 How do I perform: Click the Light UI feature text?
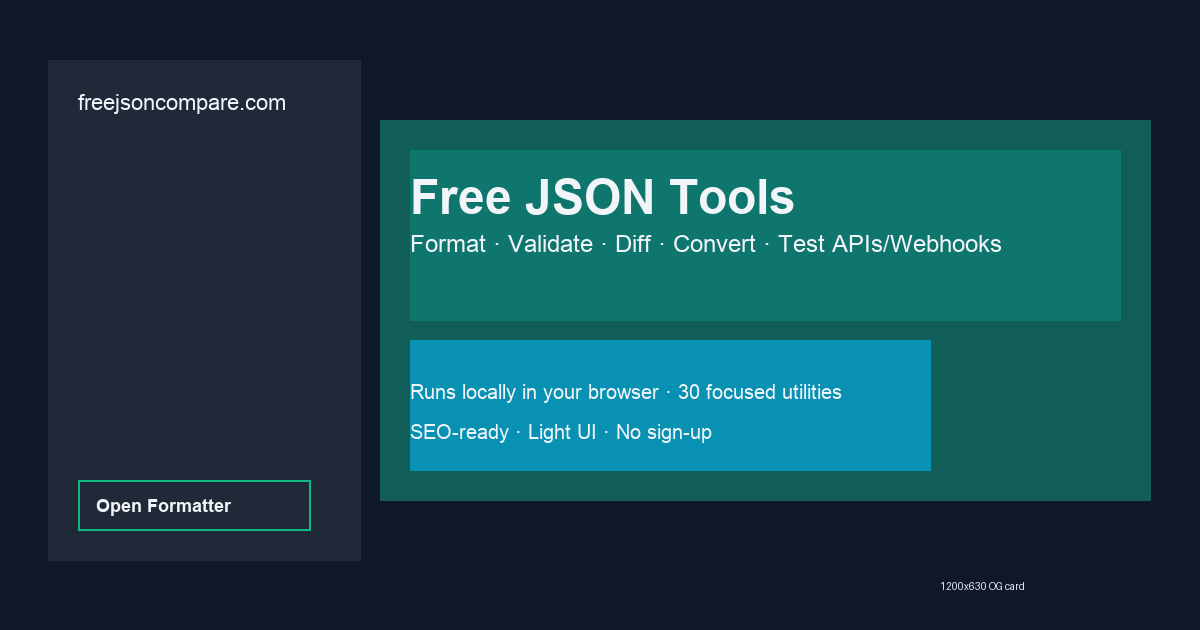click(561, 432)
